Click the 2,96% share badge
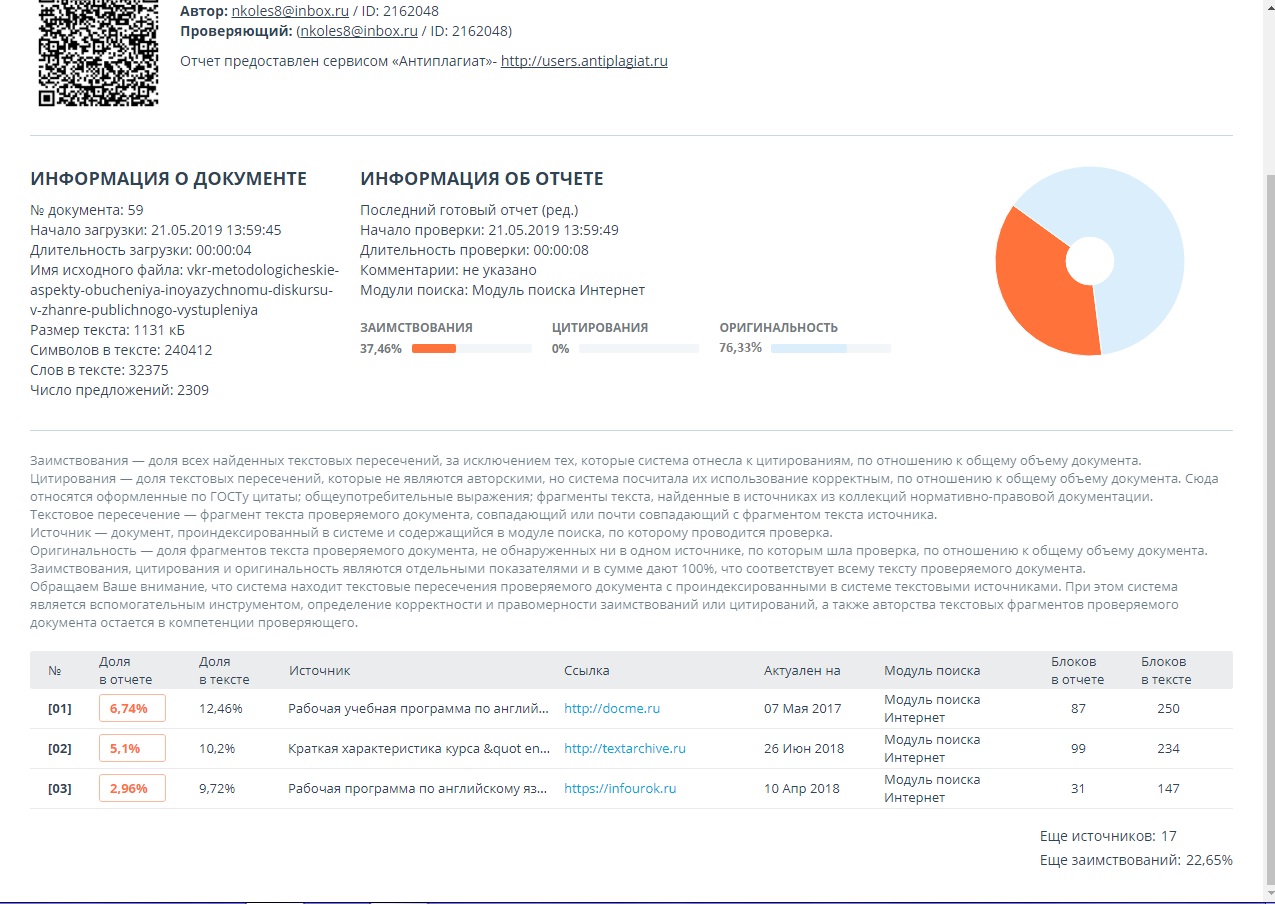1275x904 pixels. [x=132, y=789]
